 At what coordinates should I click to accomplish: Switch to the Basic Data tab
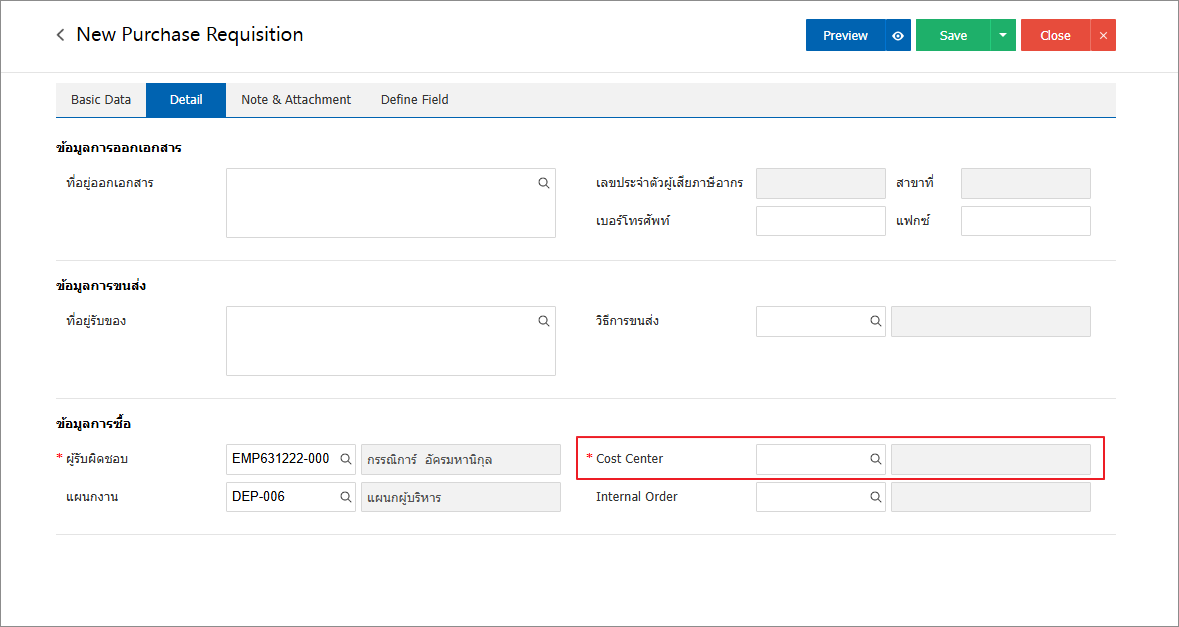tap(101, 100)
